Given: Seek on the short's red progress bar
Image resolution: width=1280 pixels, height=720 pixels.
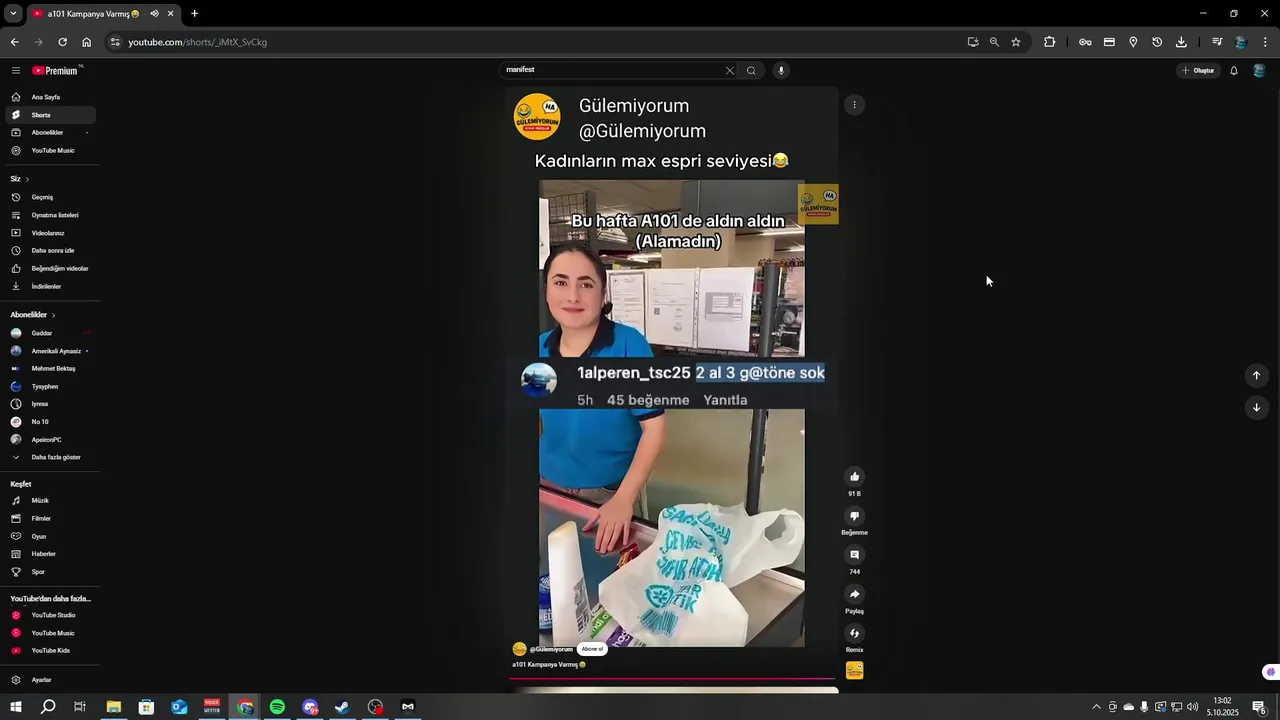Looking at the screenshot, I should click(x=672, y=679).
